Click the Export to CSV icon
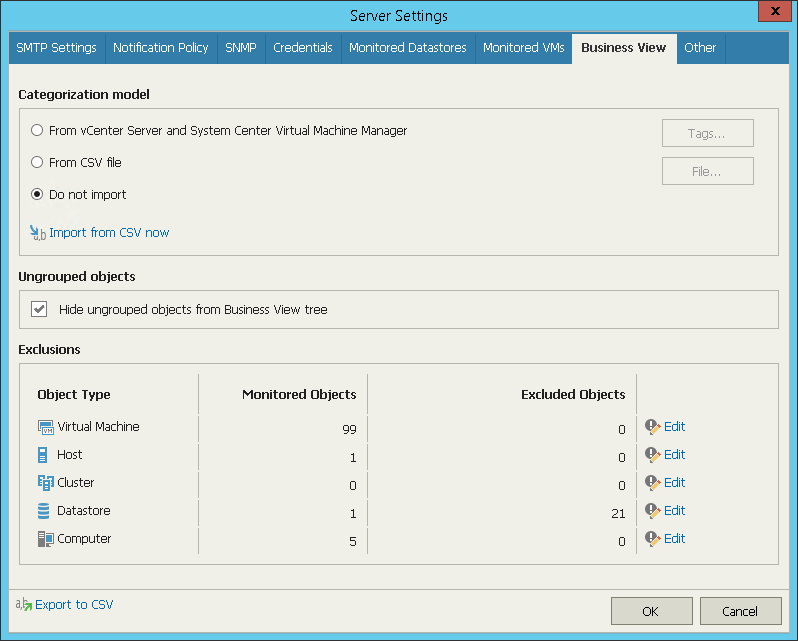The width and height of the screenshot is (798, 641). click(23, 604)
